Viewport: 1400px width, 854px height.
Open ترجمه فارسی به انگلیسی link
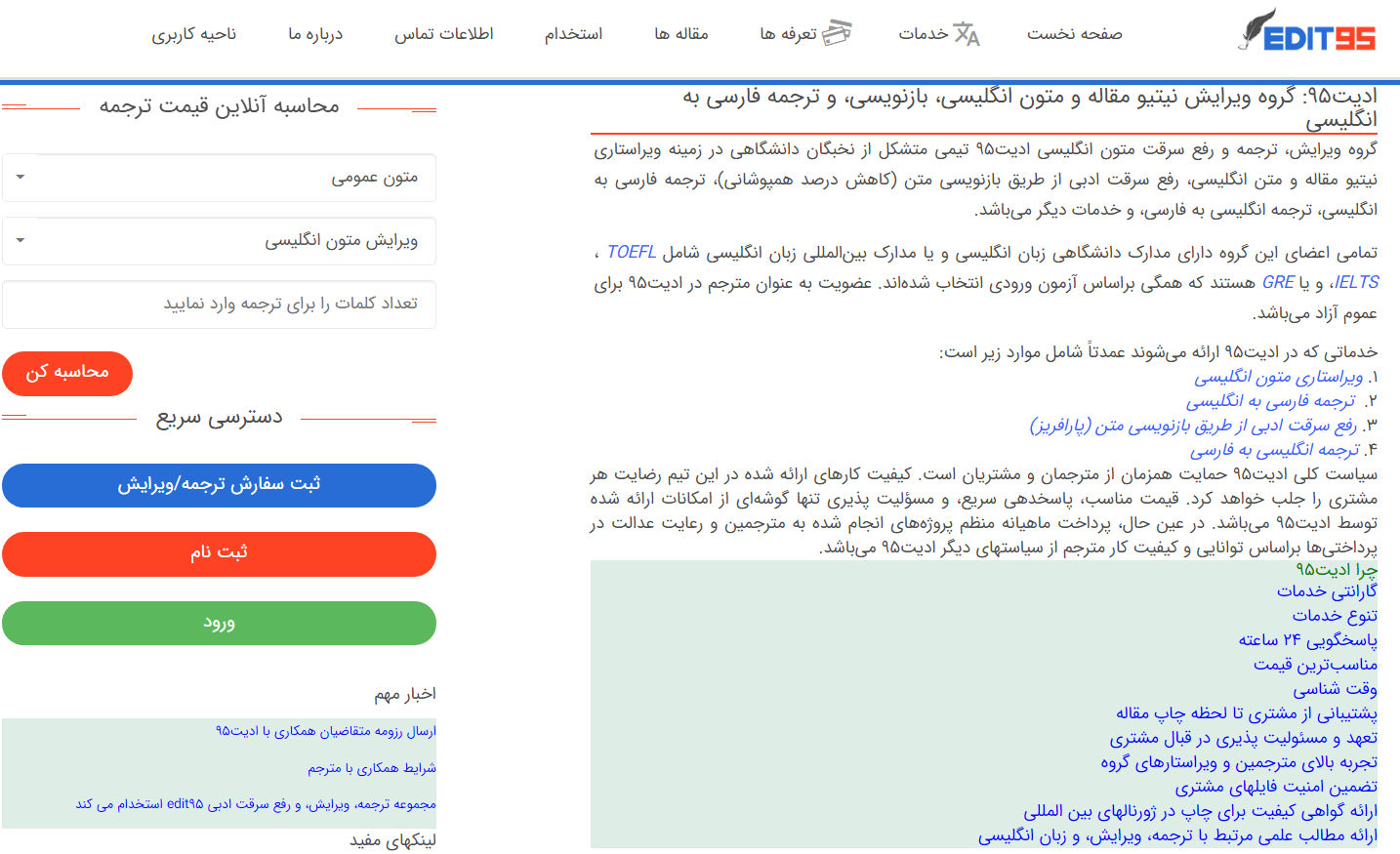click(1271, 401)
